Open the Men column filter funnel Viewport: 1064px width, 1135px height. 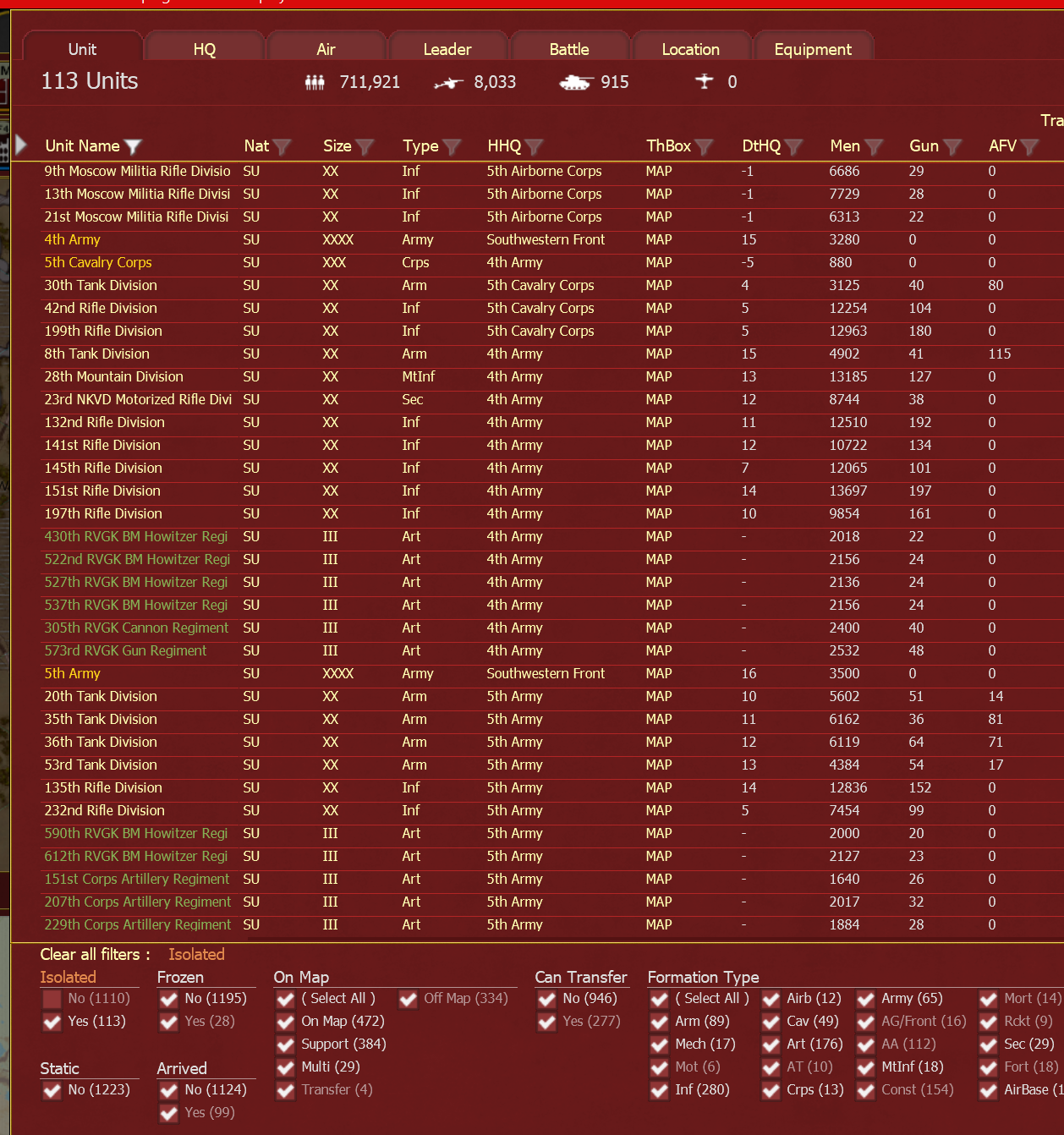point(874,146)
